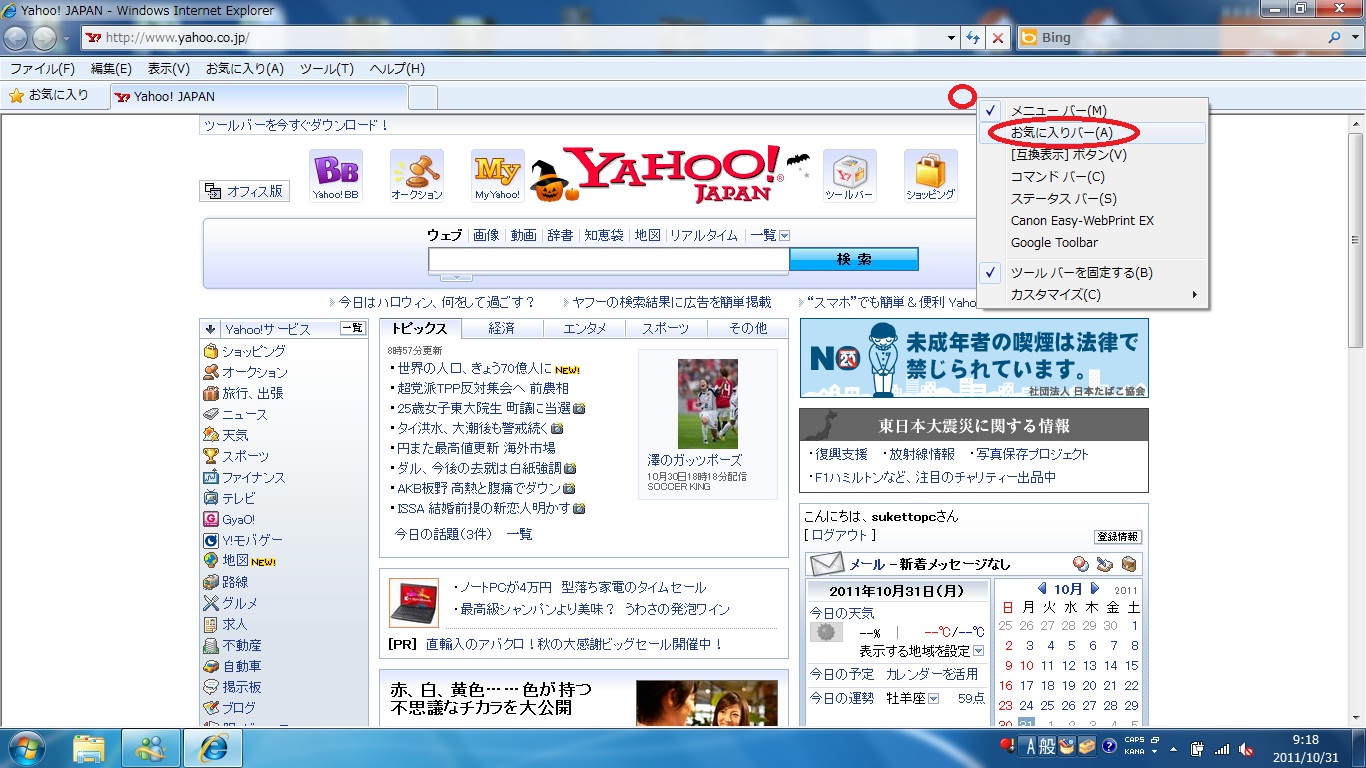This screenshot has width=1366, height=768.
Task: Click the Stop loading X icon
Action: coord(998,38)
